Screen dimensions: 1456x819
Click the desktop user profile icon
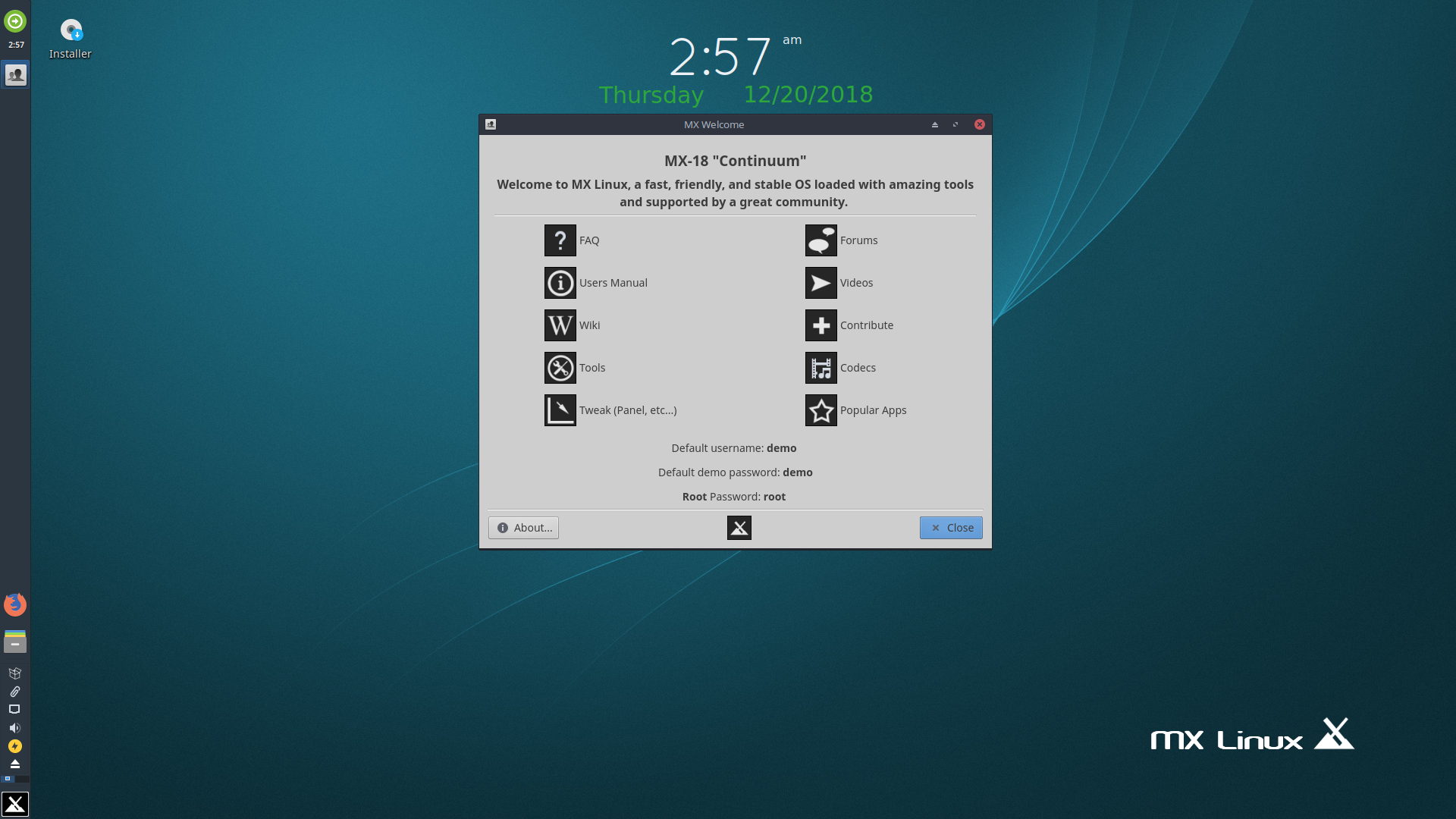point(15,75)
